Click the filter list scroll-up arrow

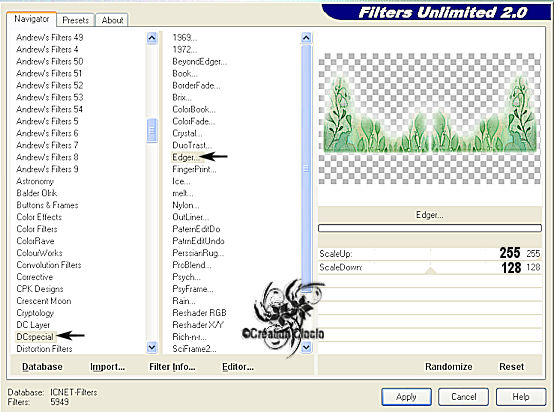(306, 38)
